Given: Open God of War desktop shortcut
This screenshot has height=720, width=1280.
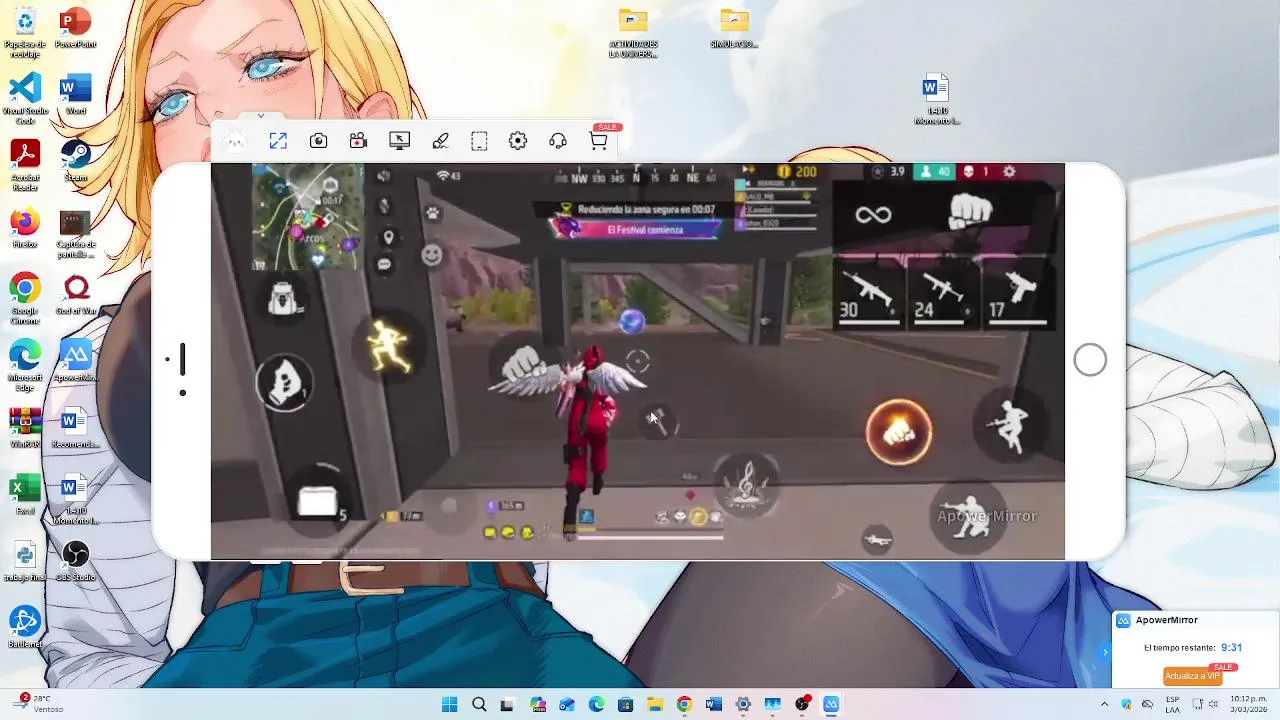Looking at the screenshot, I should pos(76,295).
